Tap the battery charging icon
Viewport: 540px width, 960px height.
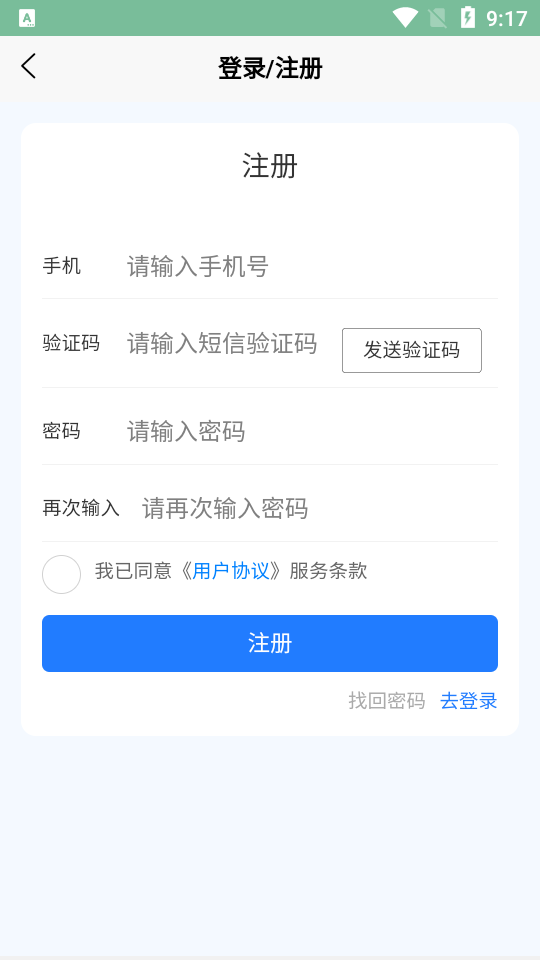[x=468, y=17]
